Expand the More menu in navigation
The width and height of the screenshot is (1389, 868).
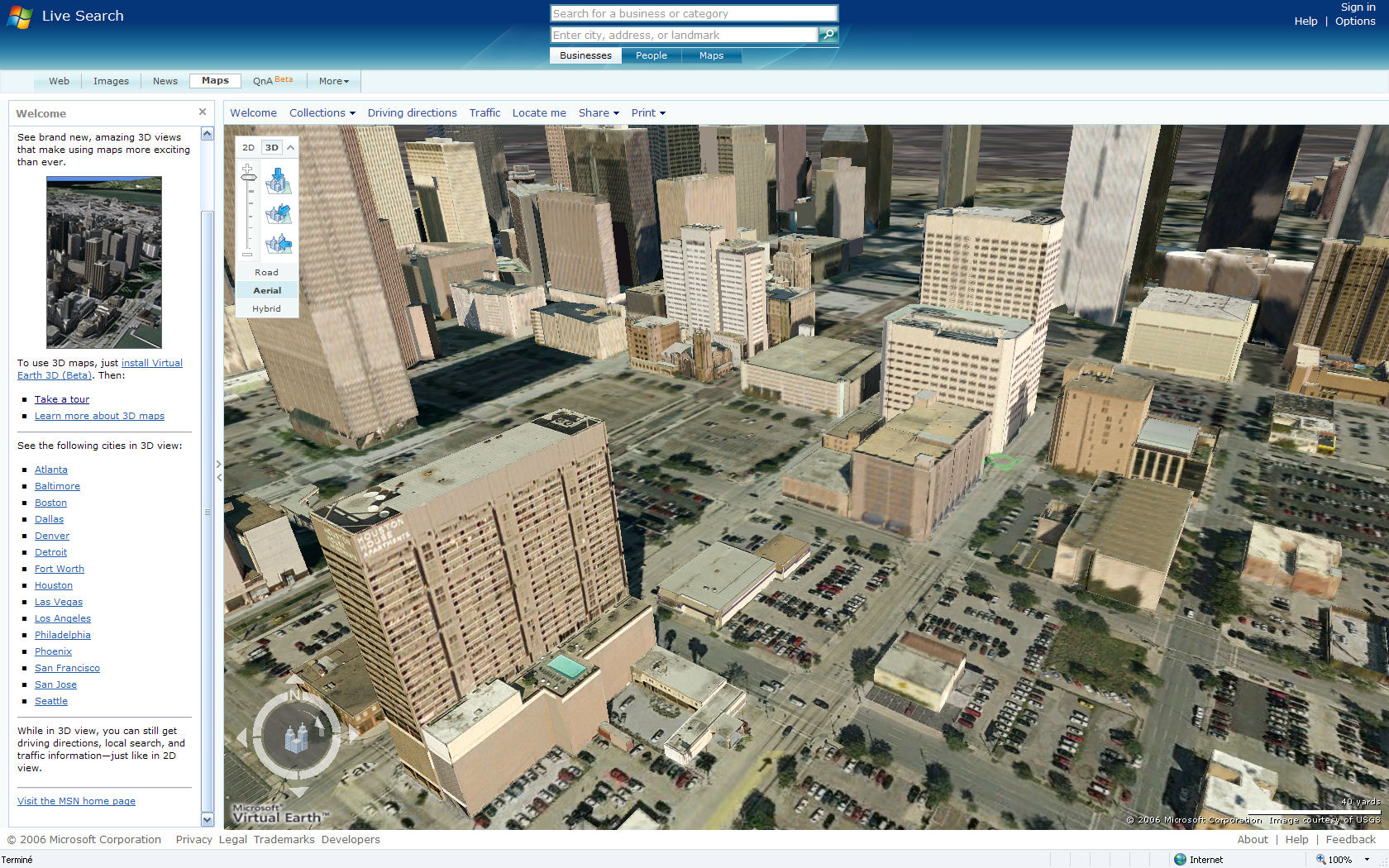[334, 81]
